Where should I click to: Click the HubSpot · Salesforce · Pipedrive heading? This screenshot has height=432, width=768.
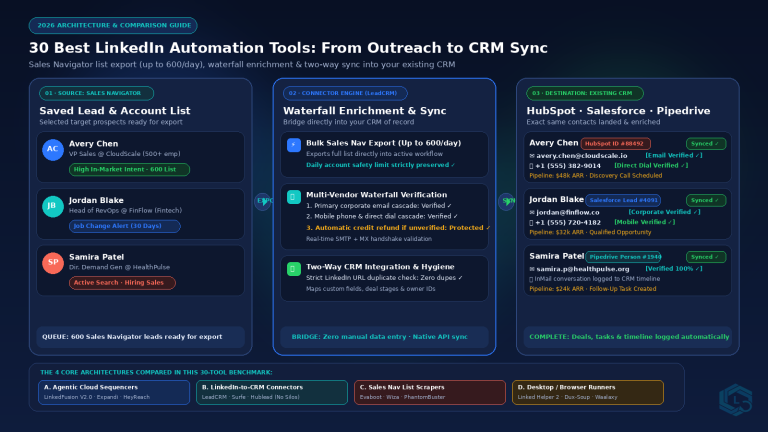tap(618, 111)
